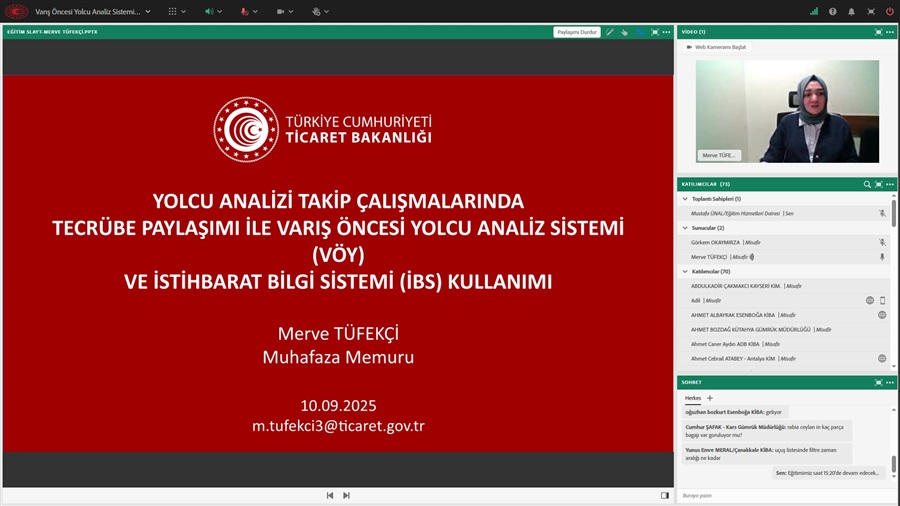The image size is (900, 506).
Task: Select AHMET BOZDAĞ KÜTAHYA GÜMRÜK MÜDÜRLÜĞÜ participant
Action: (x=783, y=329)
